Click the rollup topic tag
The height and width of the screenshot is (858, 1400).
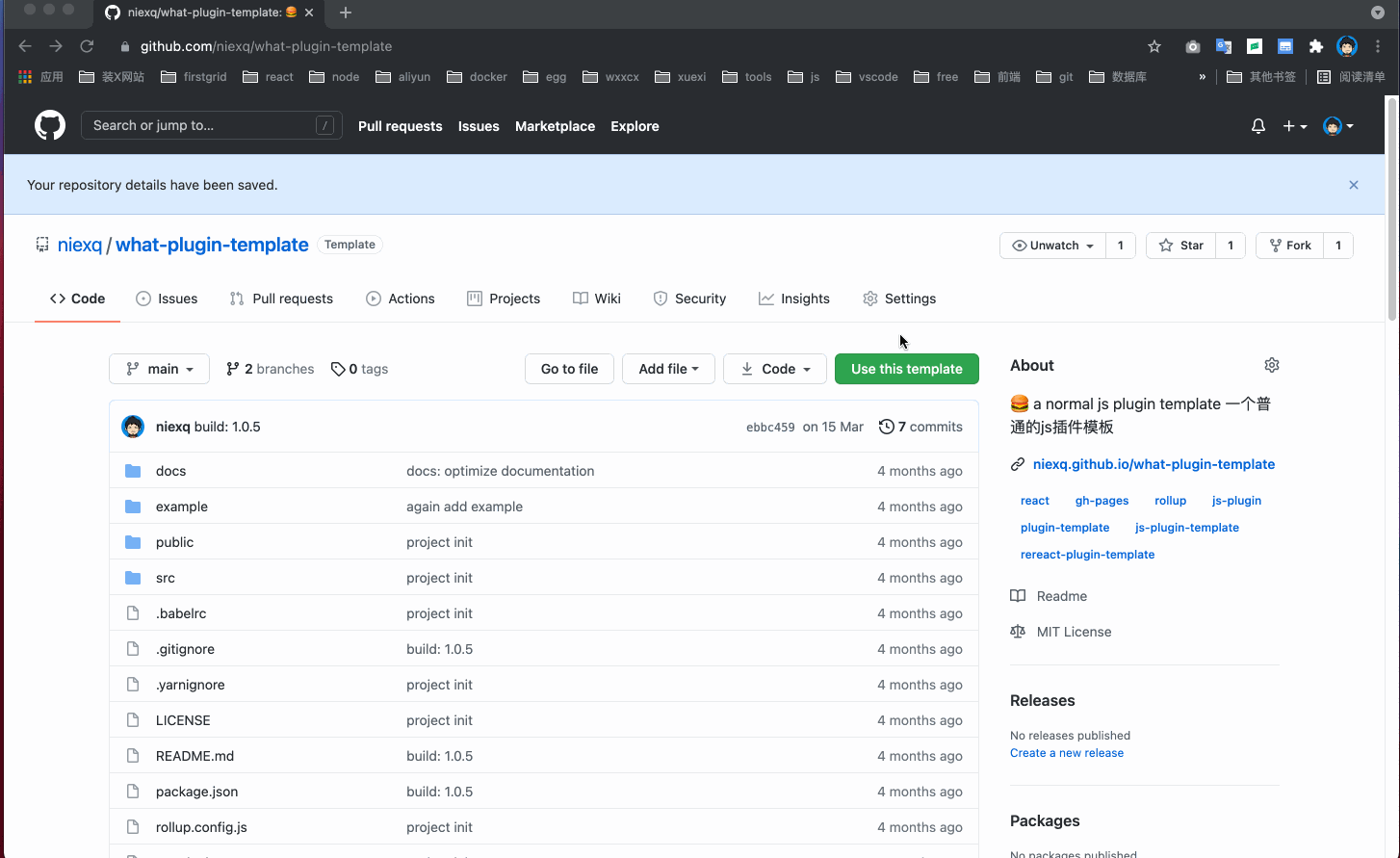[1171, 501]
